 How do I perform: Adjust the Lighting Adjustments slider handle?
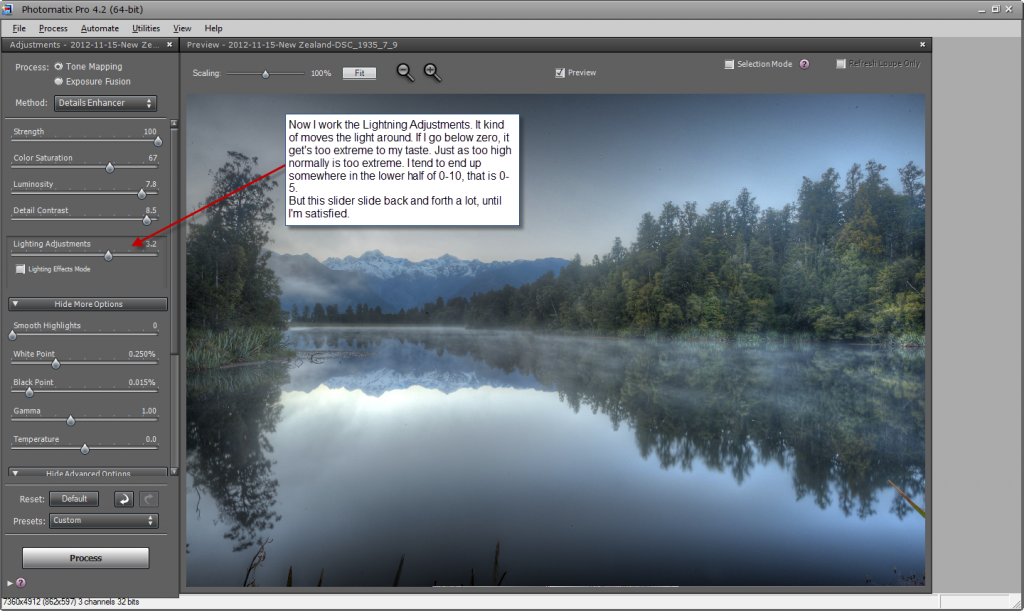pyautogui.click(x=108, y=256)
